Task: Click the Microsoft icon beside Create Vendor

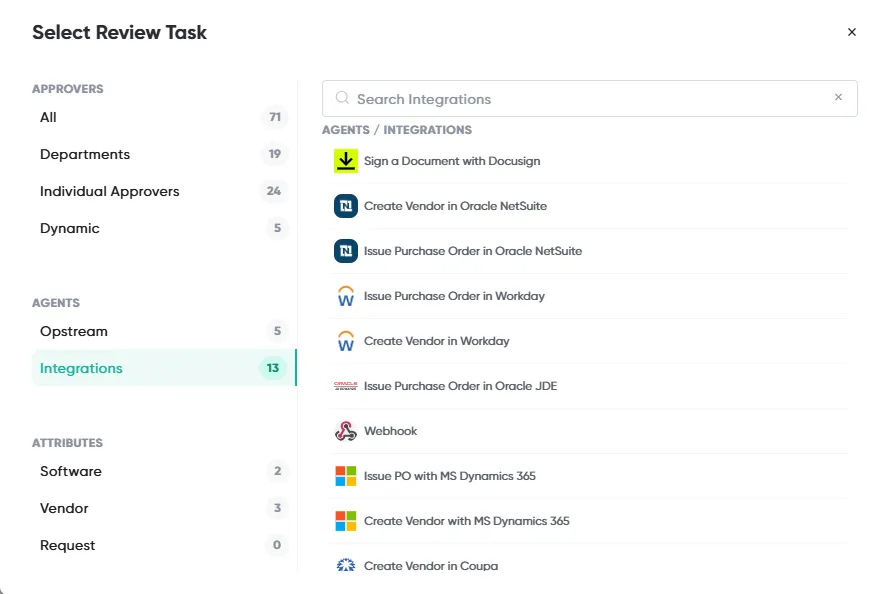Action: click(345, 521)
